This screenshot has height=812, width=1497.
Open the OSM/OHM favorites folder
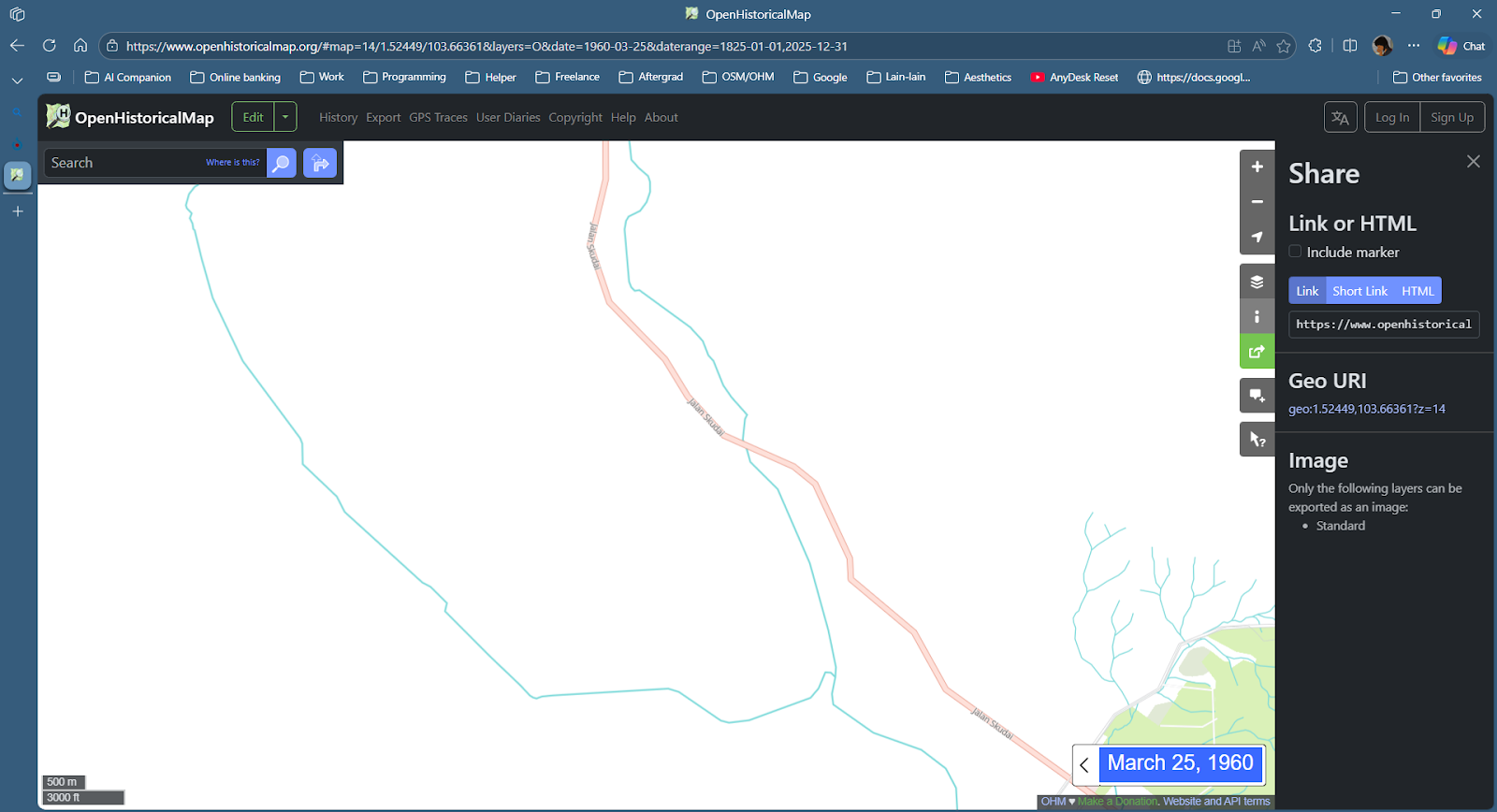(x=738, y=78)
